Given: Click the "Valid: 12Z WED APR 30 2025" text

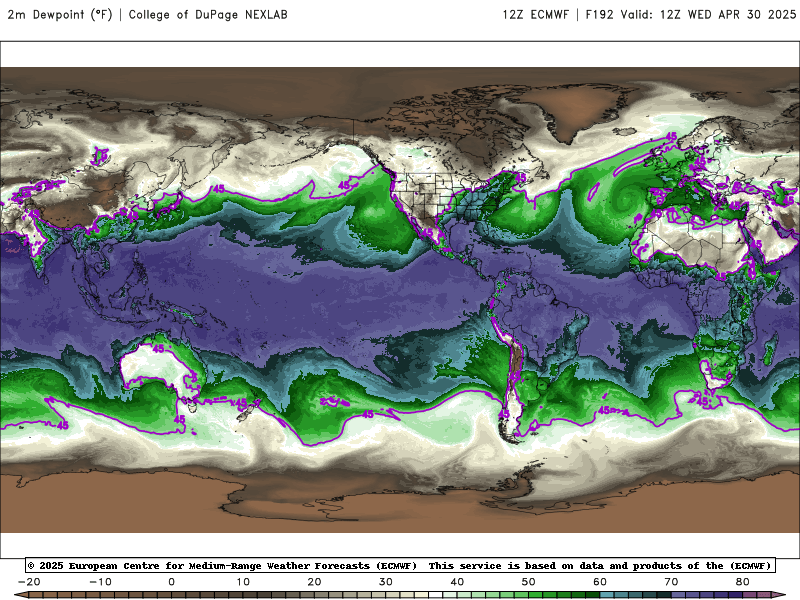Looking at the screenshot, I should pos(708,14).
